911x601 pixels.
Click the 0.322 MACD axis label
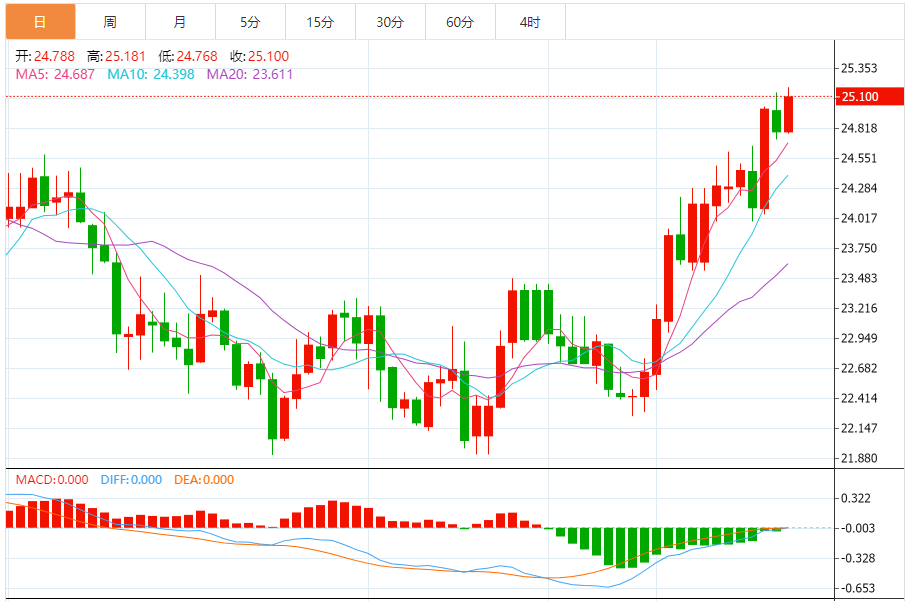[x=856, y=499]
